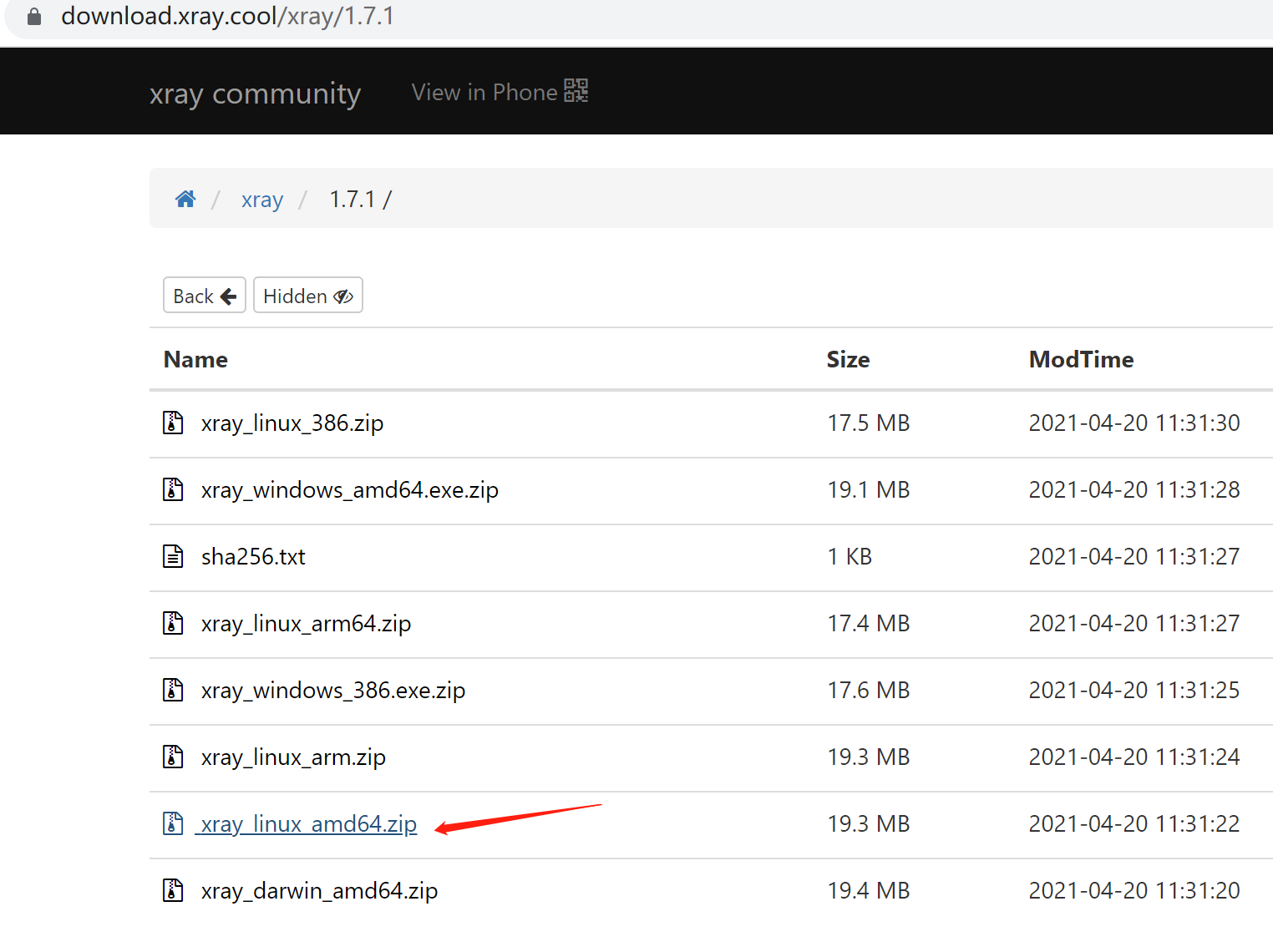Screen dimensions: 1273x952
Task: Click the URL text in the address bar
Action: click(x=227, y=16)
